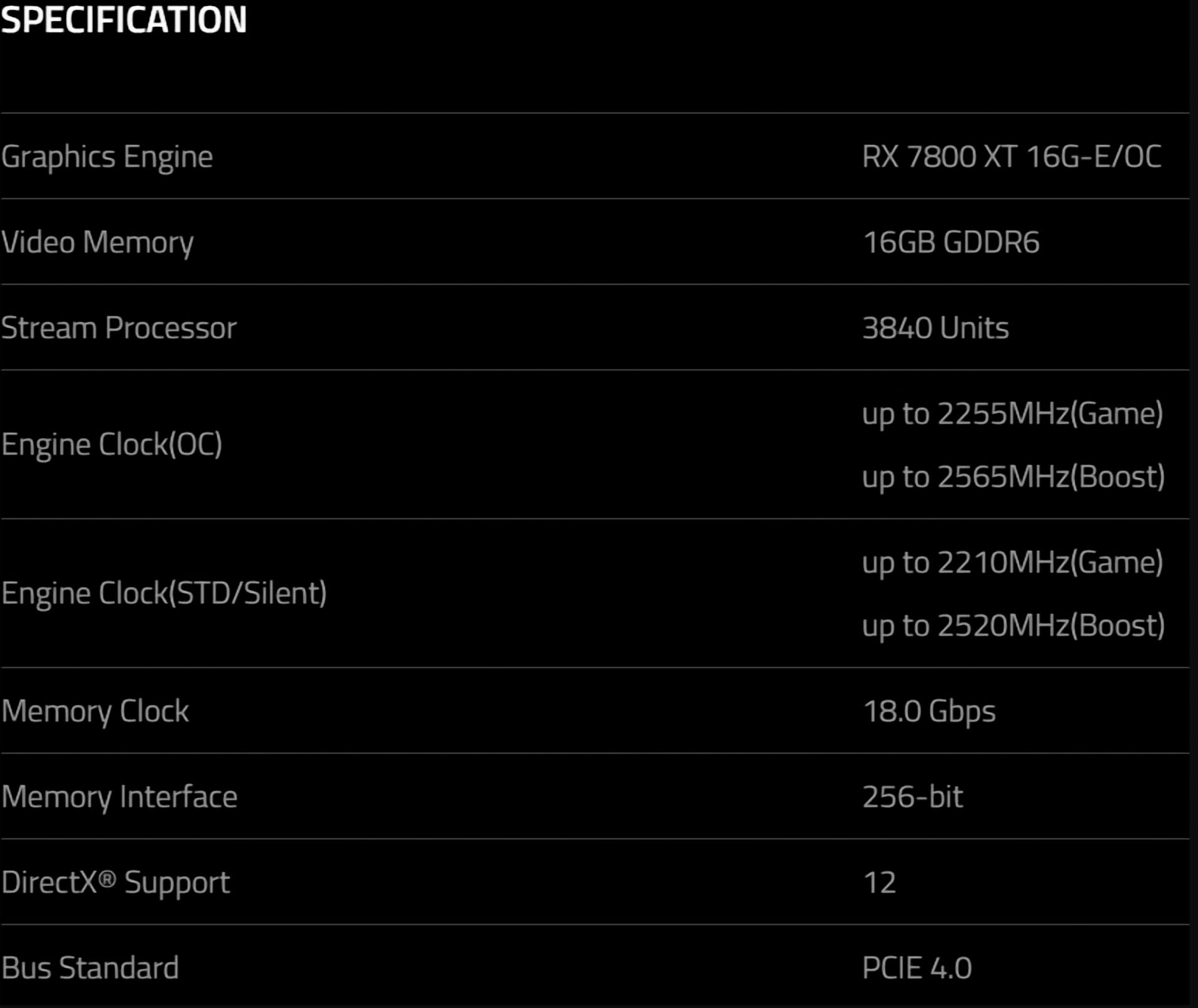Select the 256-bit value
1198x1008 pixels.
(x=912, y=797)
